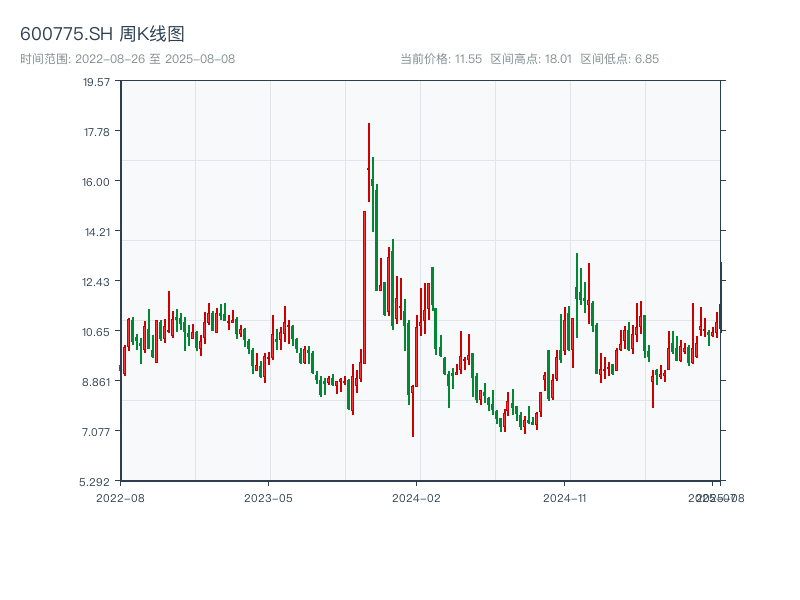The height and width of the screenshot is (600, 800).
Task: Select the x-axis label 2024-11
Action: click(565, 498)
